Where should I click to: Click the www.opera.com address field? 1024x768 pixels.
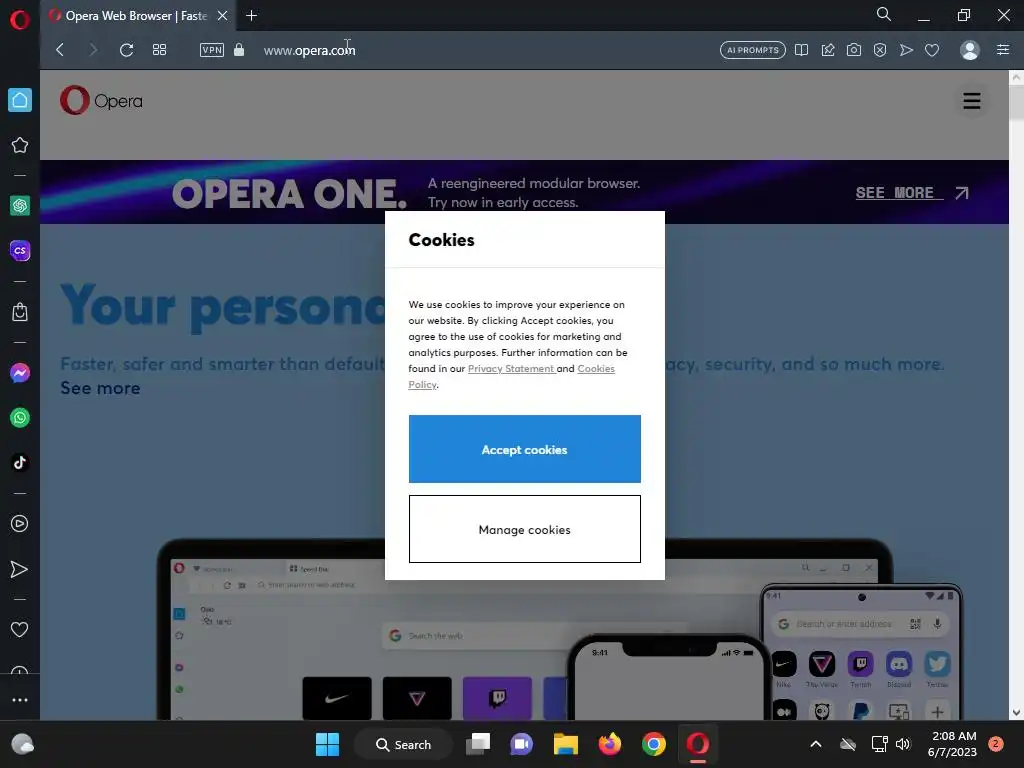point(310,50)
